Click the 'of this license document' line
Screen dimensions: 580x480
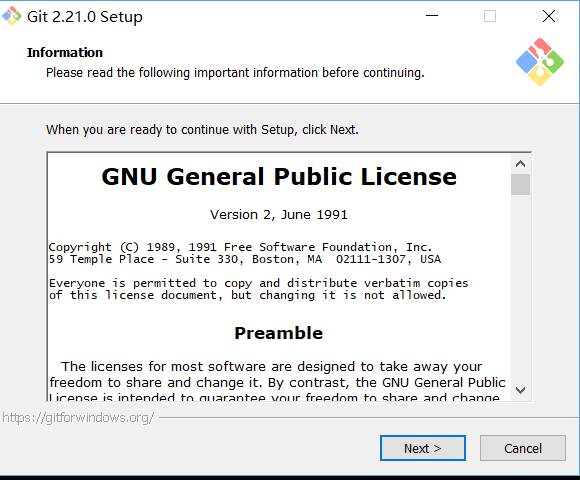pyautogui.click(x=247, y=295)
